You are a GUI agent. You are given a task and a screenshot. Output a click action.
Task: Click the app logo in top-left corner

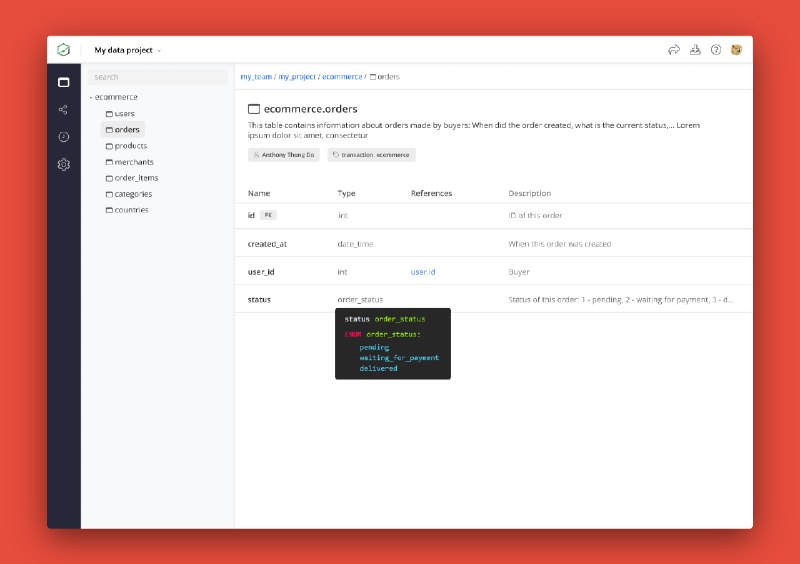pos(64,49)
